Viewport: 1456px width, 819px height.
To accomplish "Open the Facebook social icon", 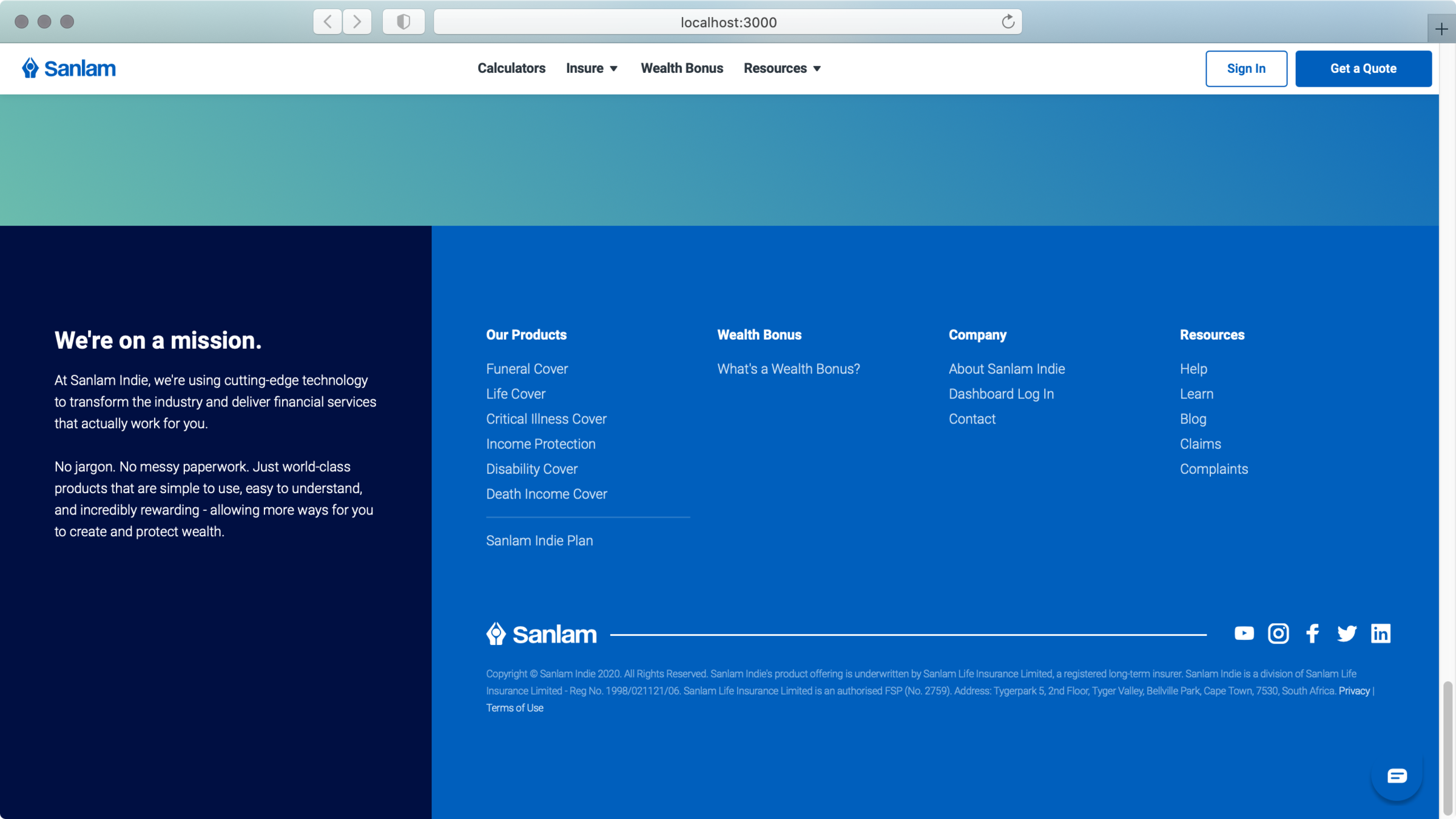I will pyautogui.click(x=1312, y=633).
